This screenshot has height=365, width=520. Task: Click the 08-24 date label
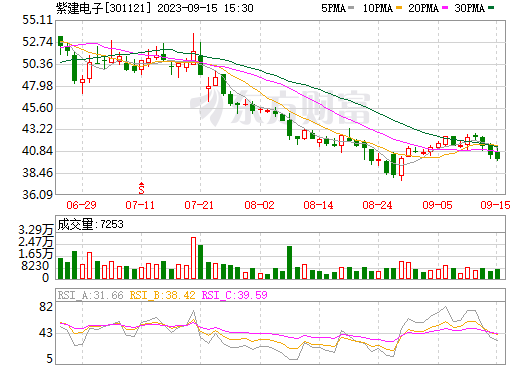click(377, 205)
